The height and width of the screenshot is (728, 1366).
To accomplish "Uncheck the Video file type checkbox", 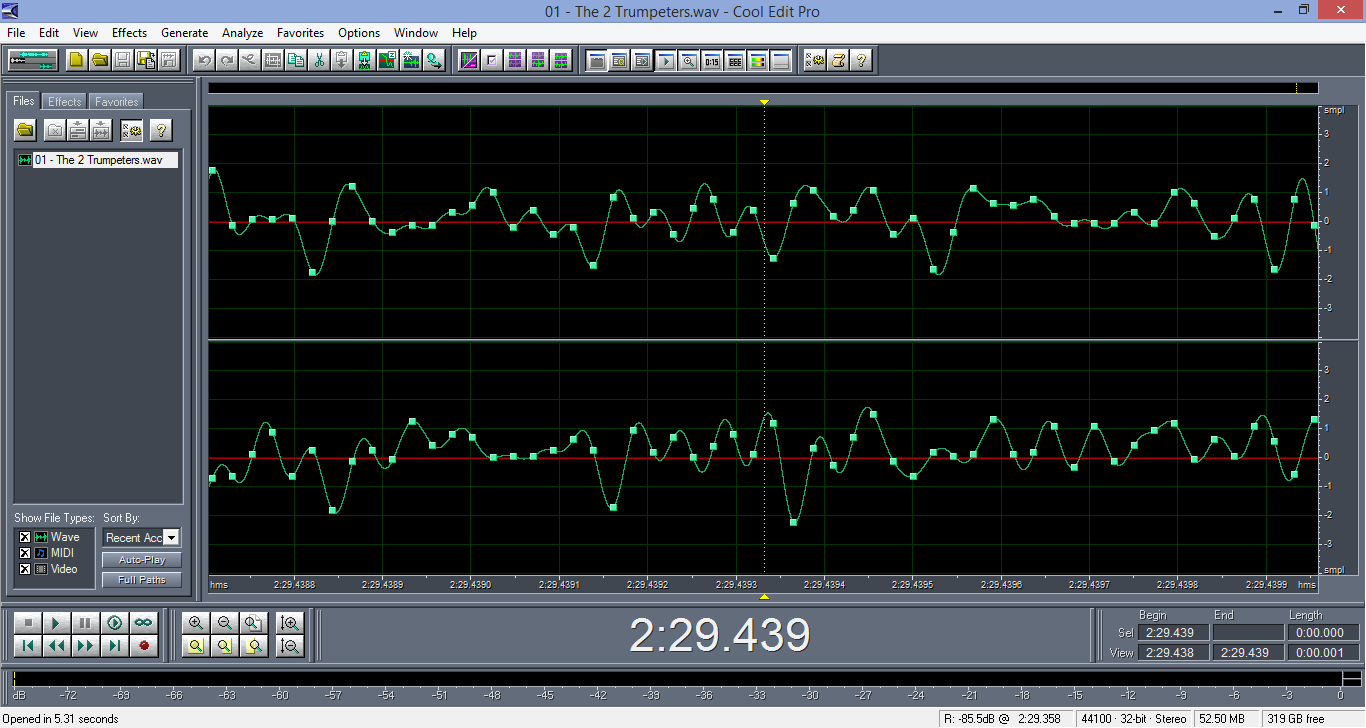I will [25, 569].
